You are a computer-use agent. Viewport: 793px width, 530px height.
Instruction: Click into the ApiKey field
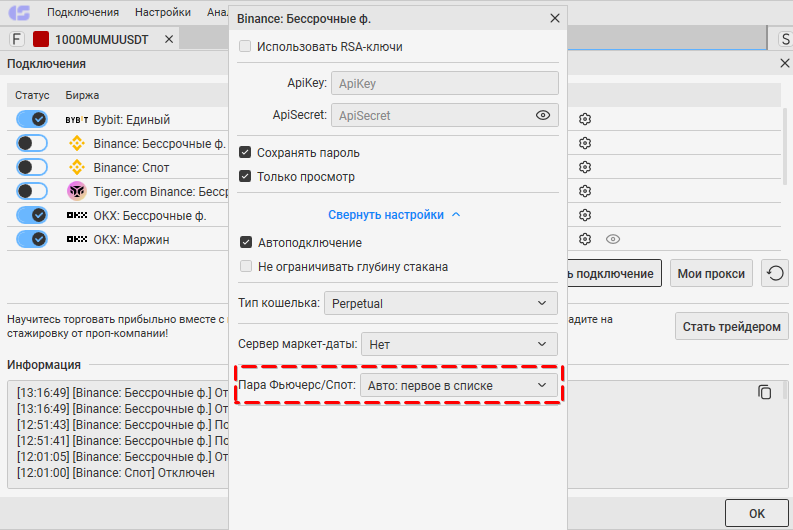point(445,83)
